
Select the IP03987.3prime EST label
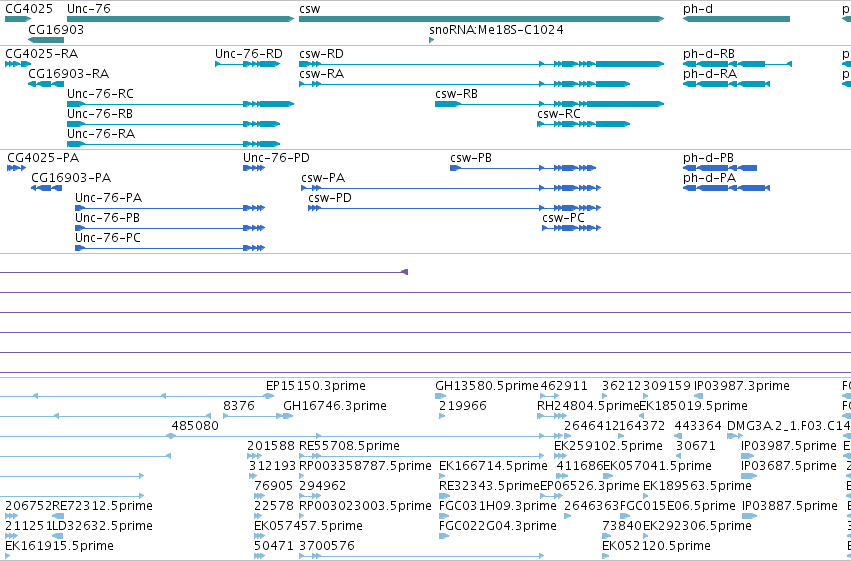(x=742, y=386)
